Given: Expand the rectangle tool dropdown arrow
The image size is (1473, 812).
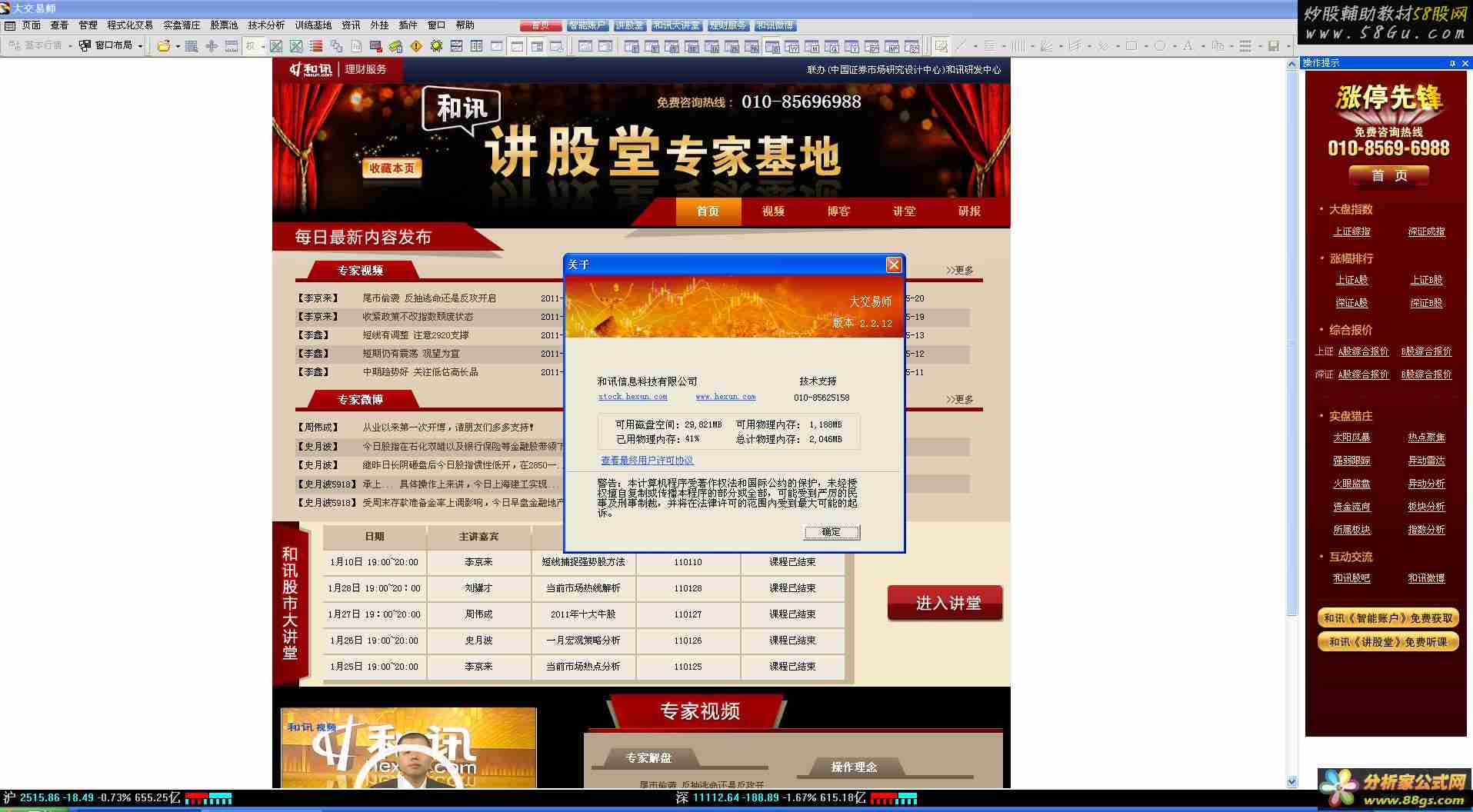Looking at the screenshot, I should coord(1147,46).
